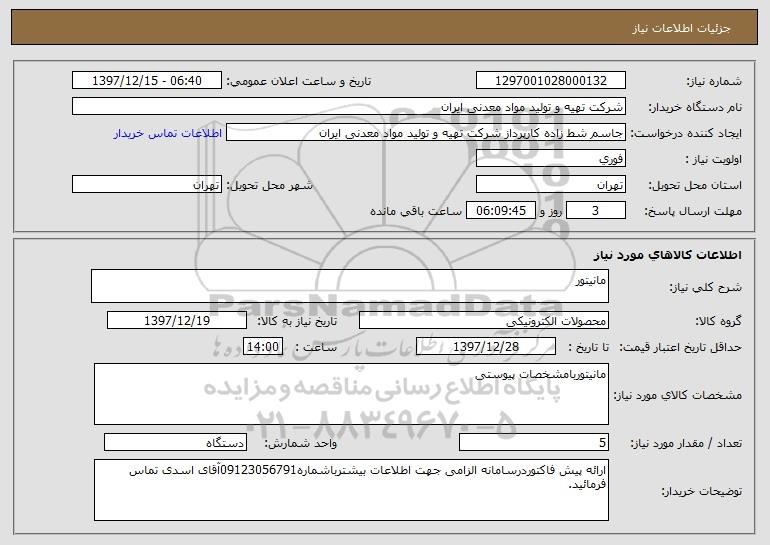
Task: Click the quantity field showing 5
Action: [x=534, y=442]
